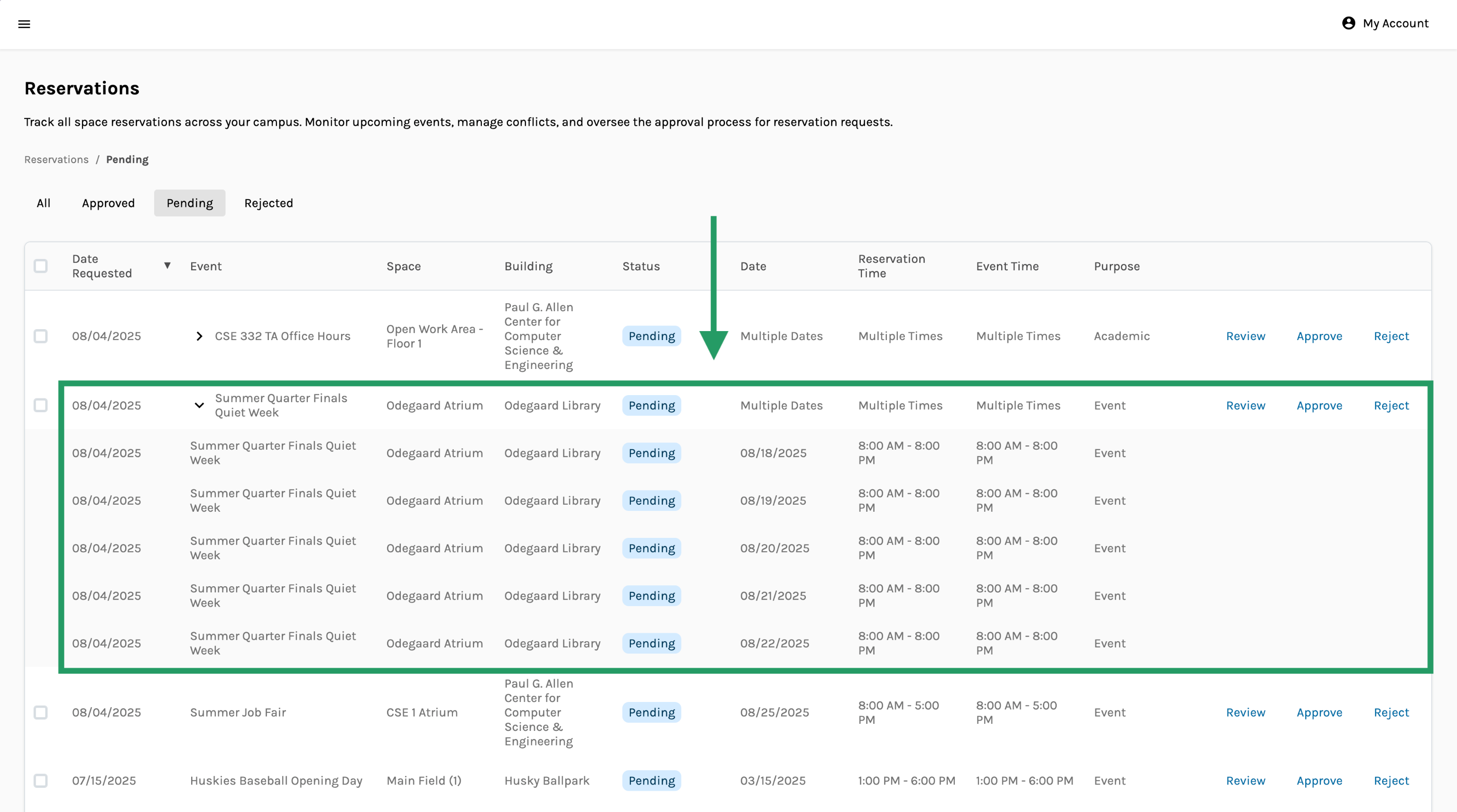This screenshot has height=812, width=1457.
Task: Click Reservations breadcrumb link
Action: (x=56, y=159)
